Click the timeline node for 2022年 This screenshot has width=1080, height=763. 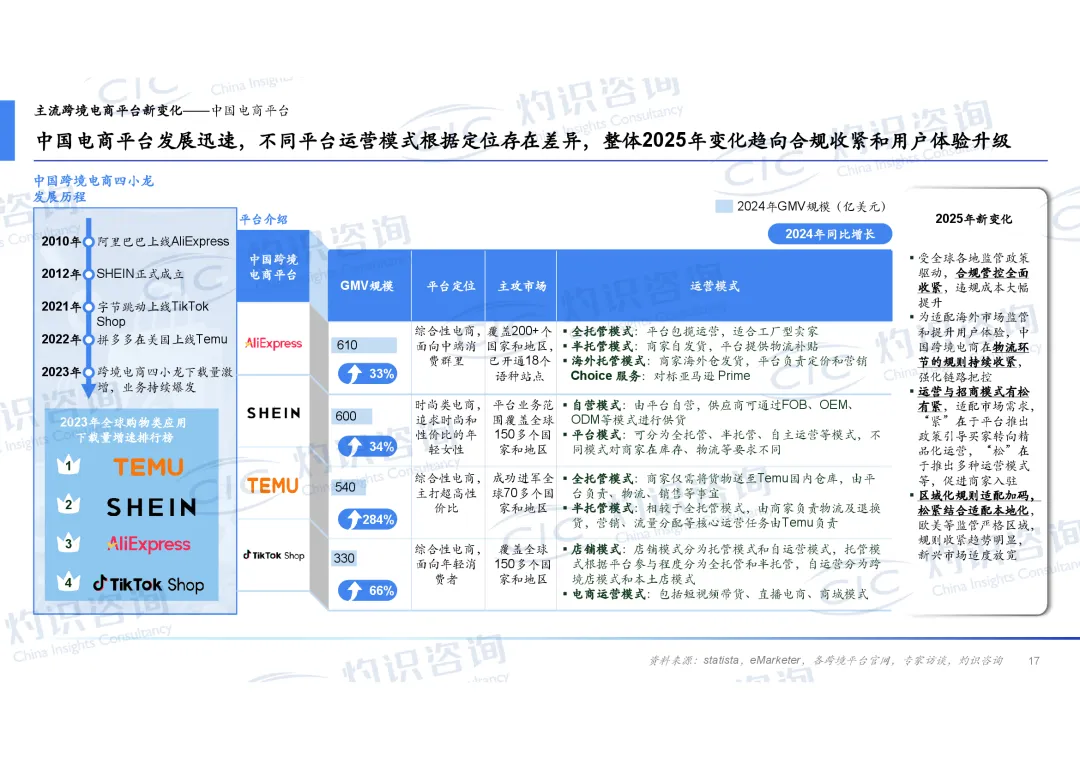pyautogui.click(x=88, y=339)
